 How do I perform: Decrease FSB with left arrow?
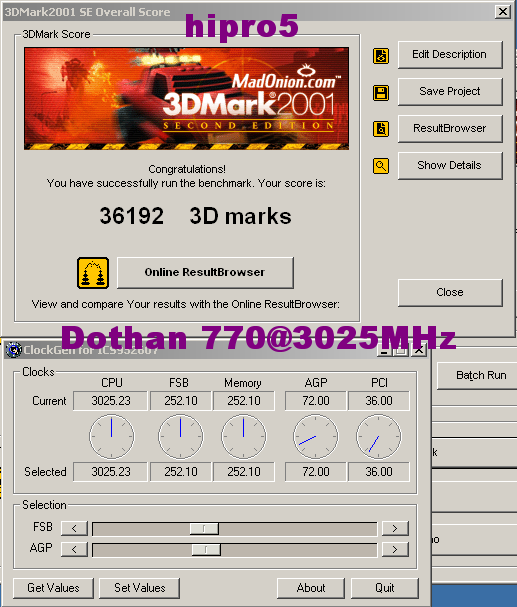click(74, 528)
